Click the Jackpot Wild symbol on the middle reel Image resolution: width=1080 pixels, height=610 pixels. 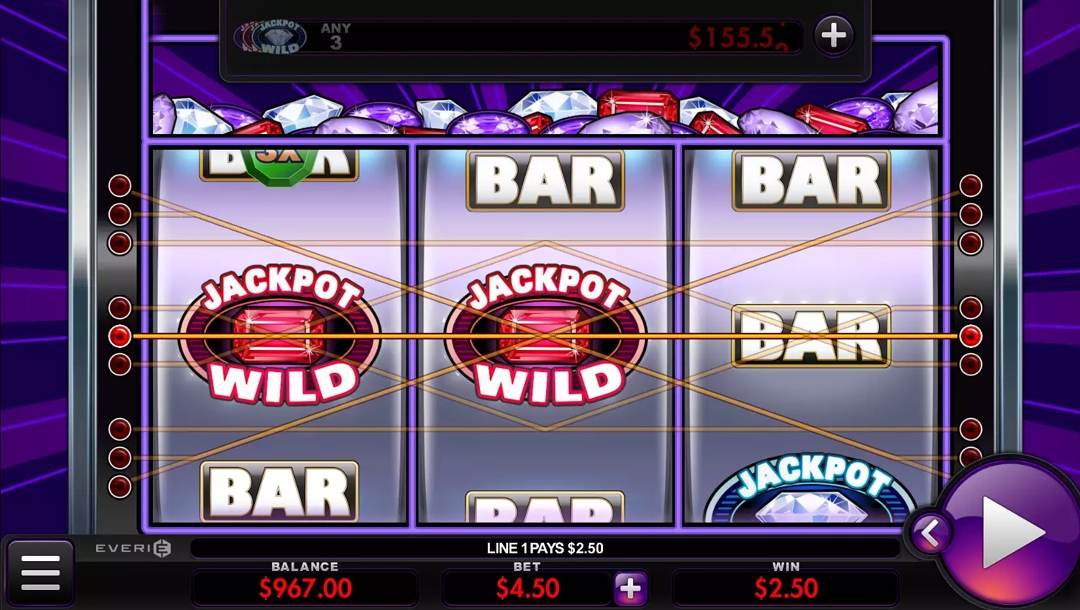click(546, 335)
